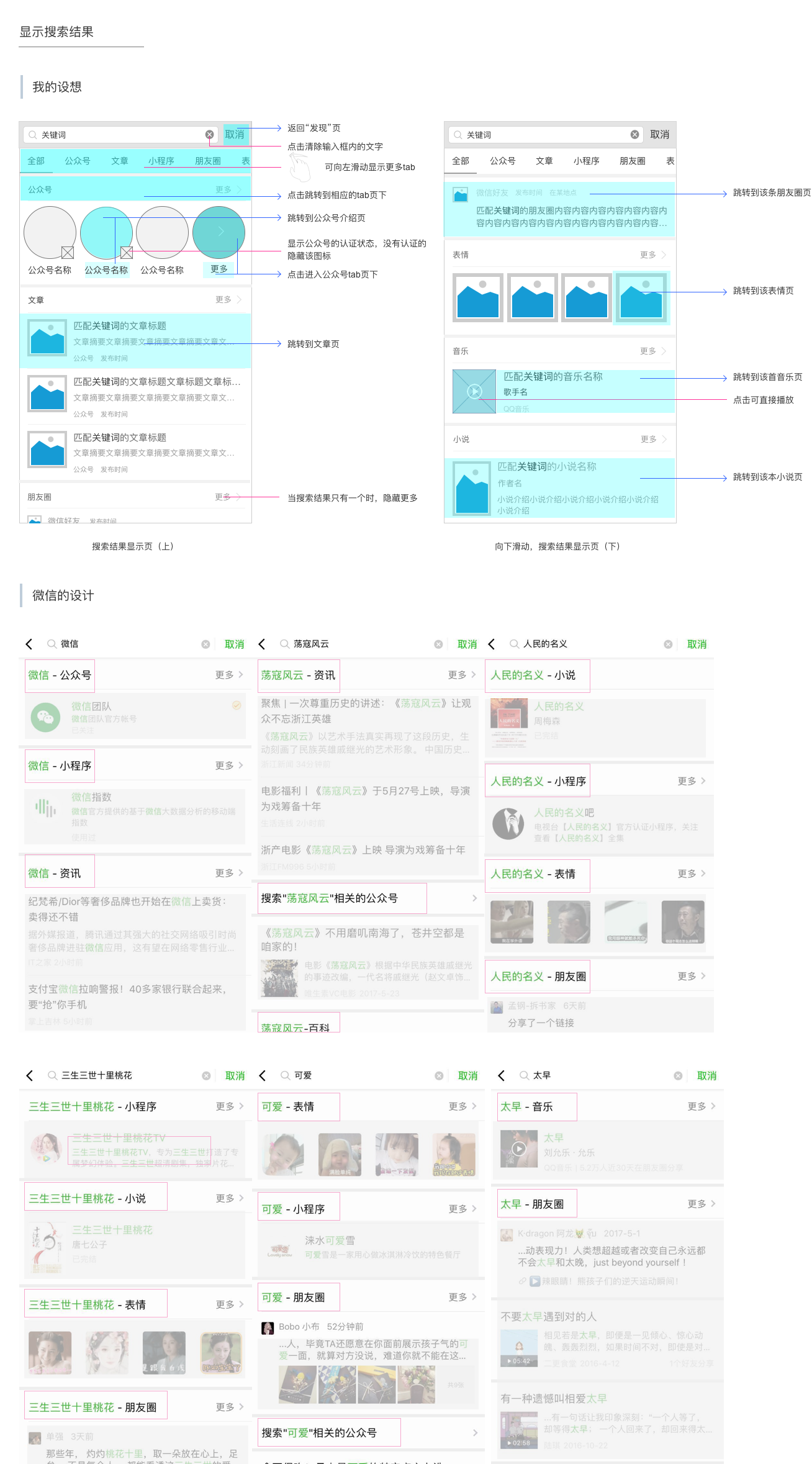Expand 更多 for 微信 - 公众号
Image resolution: width=812 pixels, height=1464 pixels.
click(x=229, y=675)
